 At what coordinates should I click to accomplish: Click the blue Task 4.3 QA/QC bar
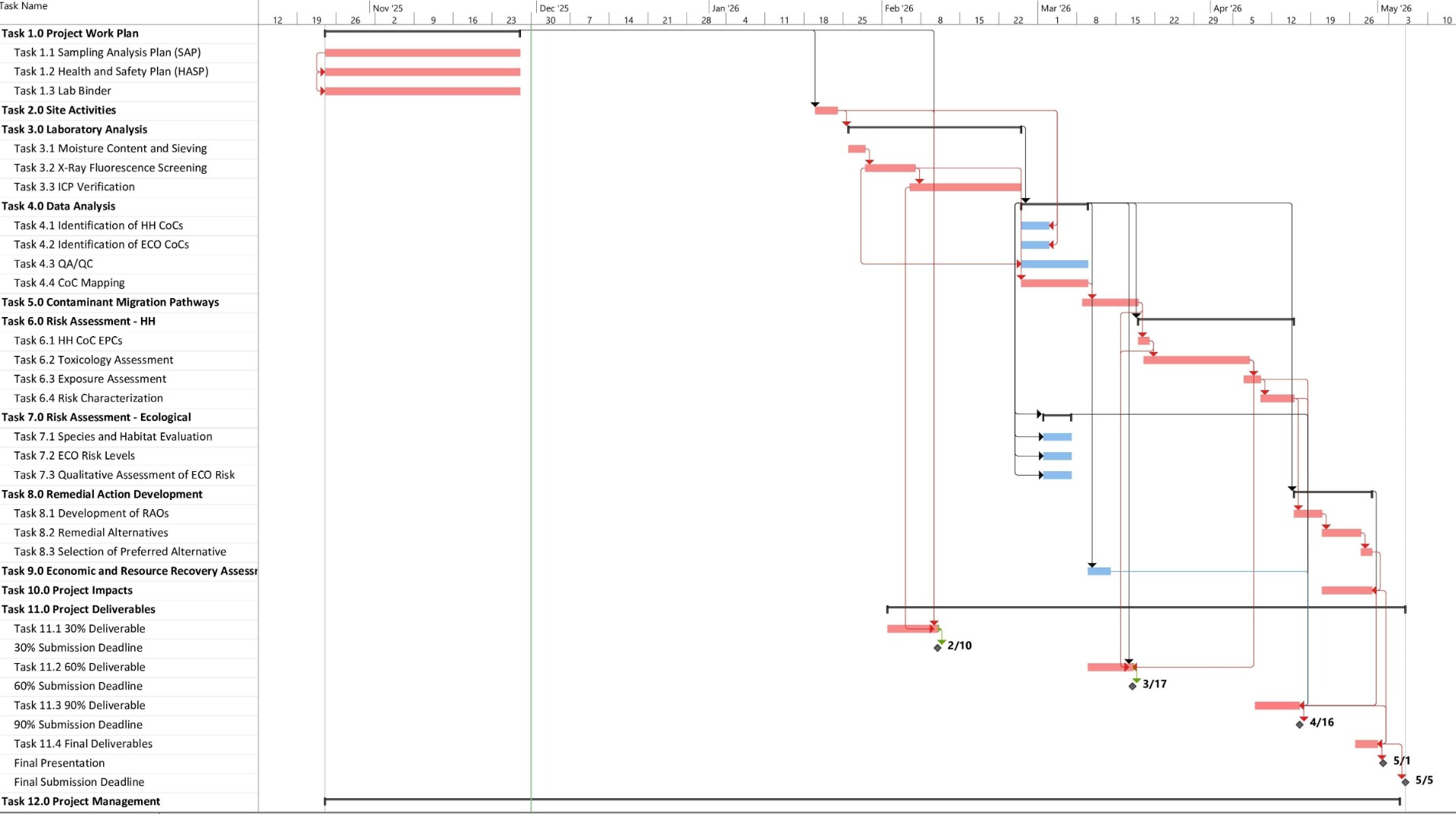point(1054,264)
